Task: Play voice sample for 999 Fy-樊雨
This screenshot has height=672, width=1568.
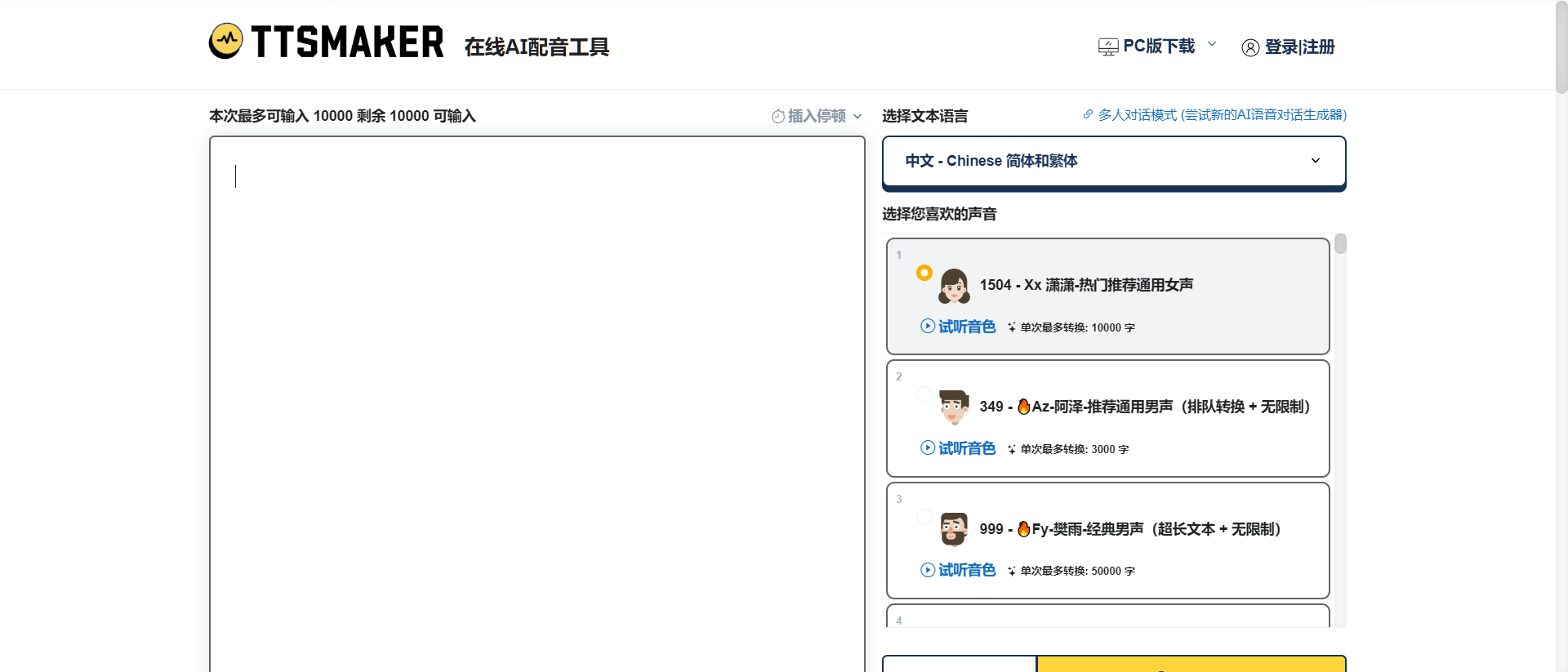Action: 958,570
